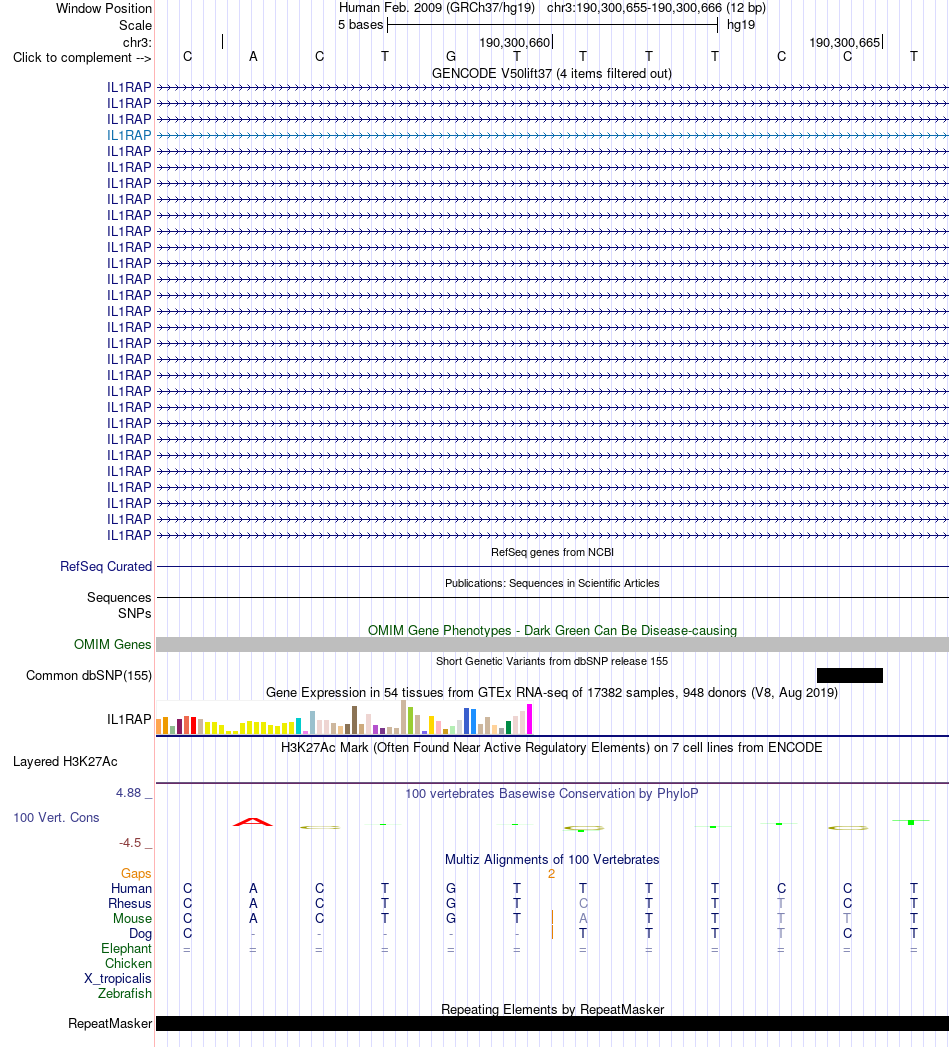The image size is (950, 1047).
Task: Click 'RefSeq genes from NCBI' title
Action: point(552,552)
